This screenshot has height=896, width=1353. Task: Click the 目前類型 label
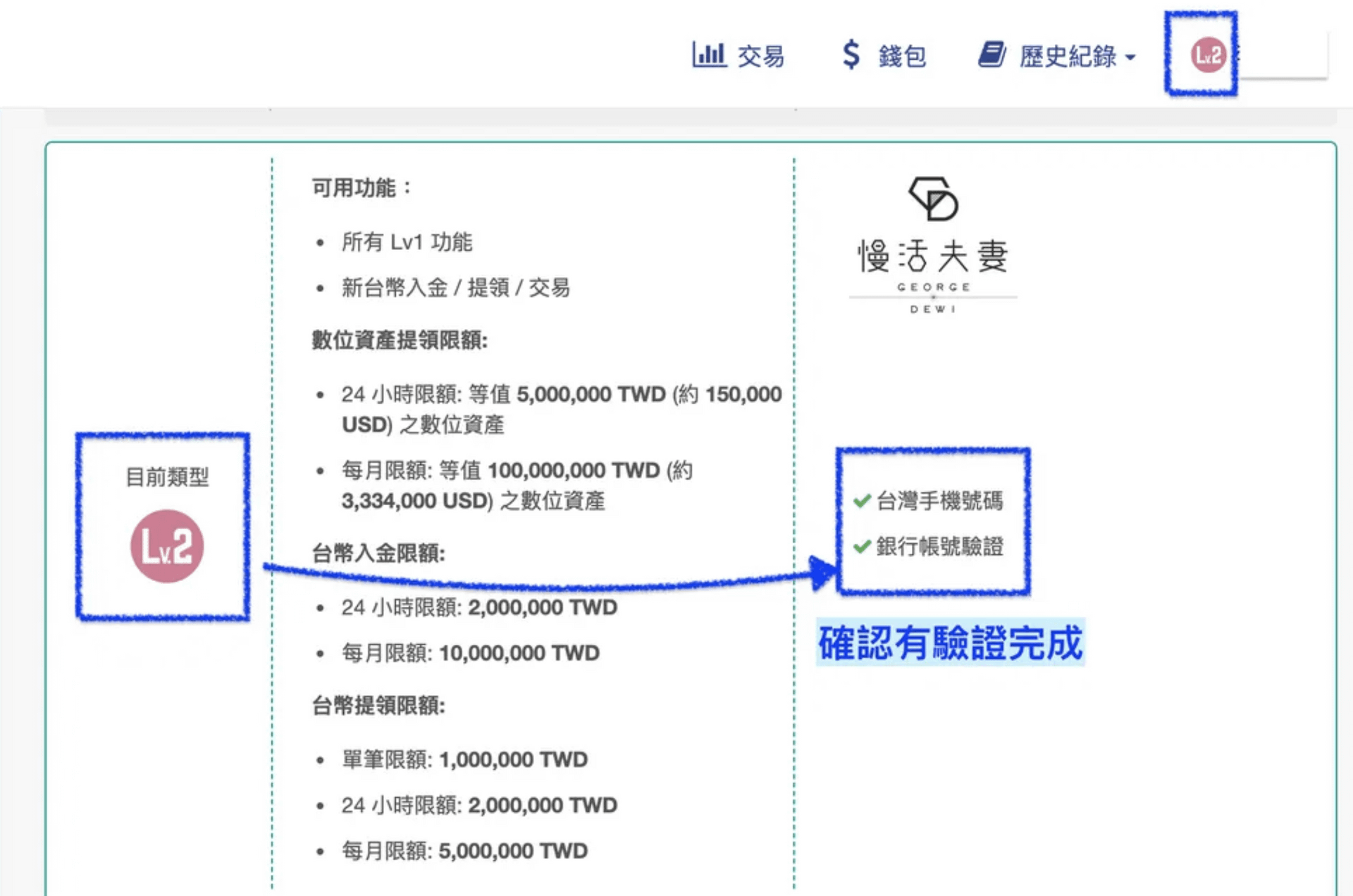tap(167, 477)
